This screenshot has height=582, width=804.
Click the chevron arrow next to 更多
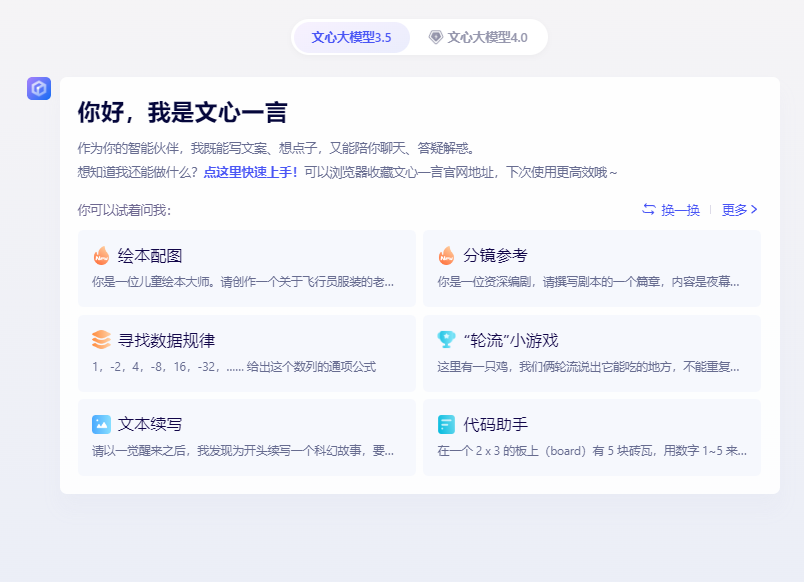pyautogui.click(x=754, y=209)
